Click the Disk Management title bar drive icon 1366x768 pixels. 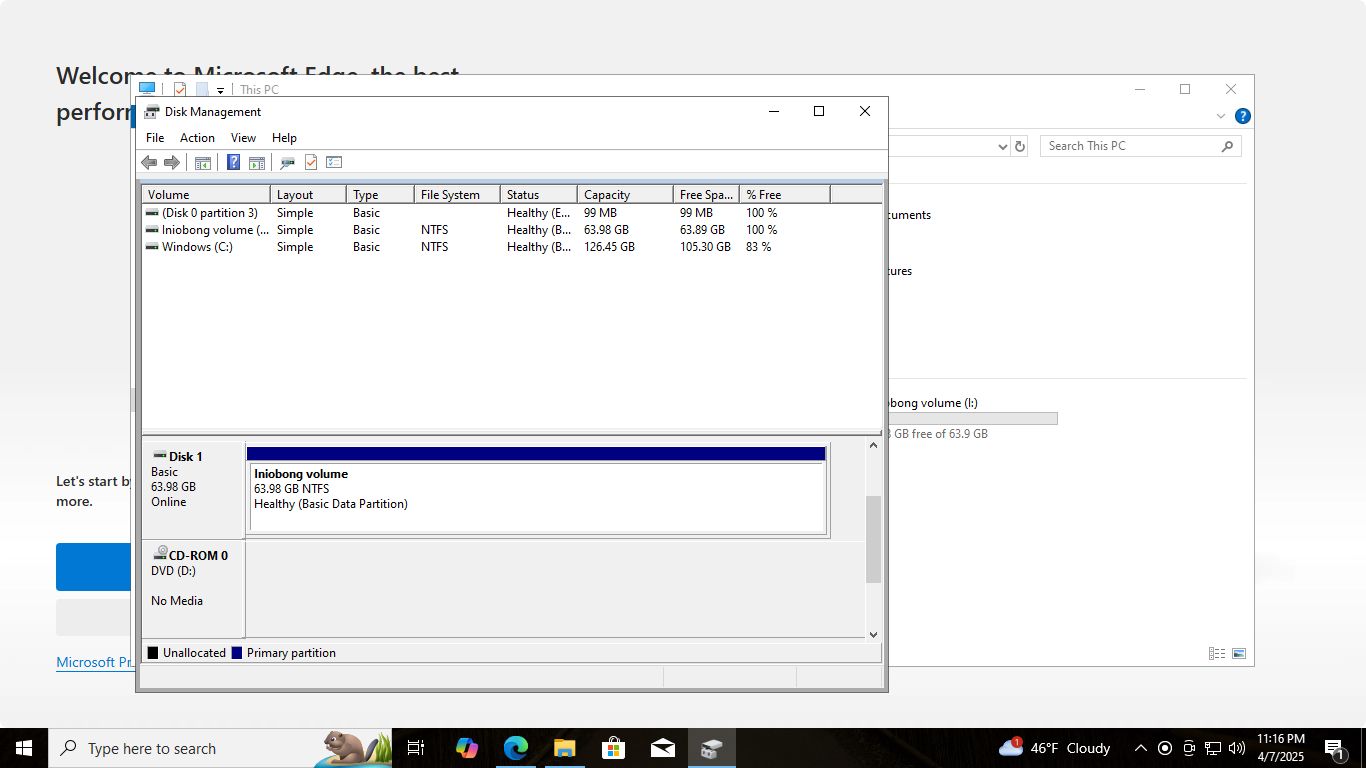(x=152, y=112)
